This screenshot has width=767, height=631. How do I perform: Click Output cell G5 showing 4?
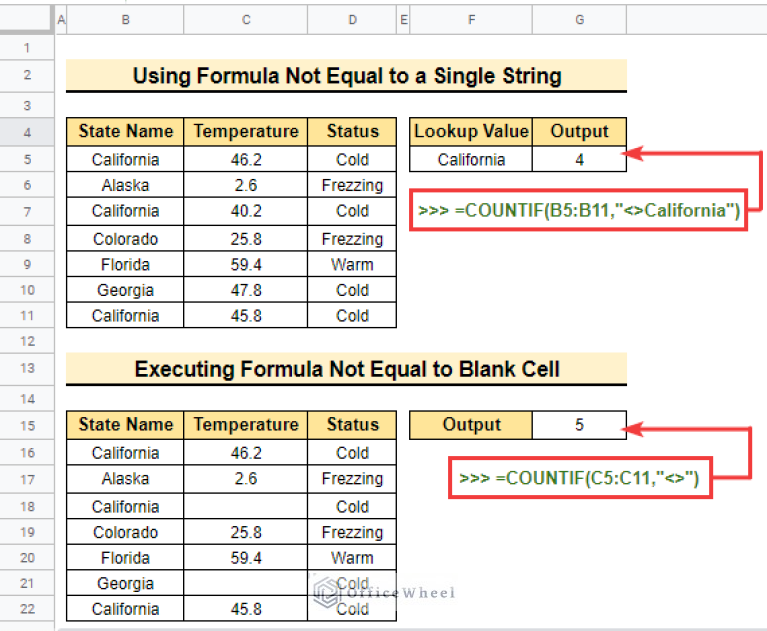coord(579,160)
